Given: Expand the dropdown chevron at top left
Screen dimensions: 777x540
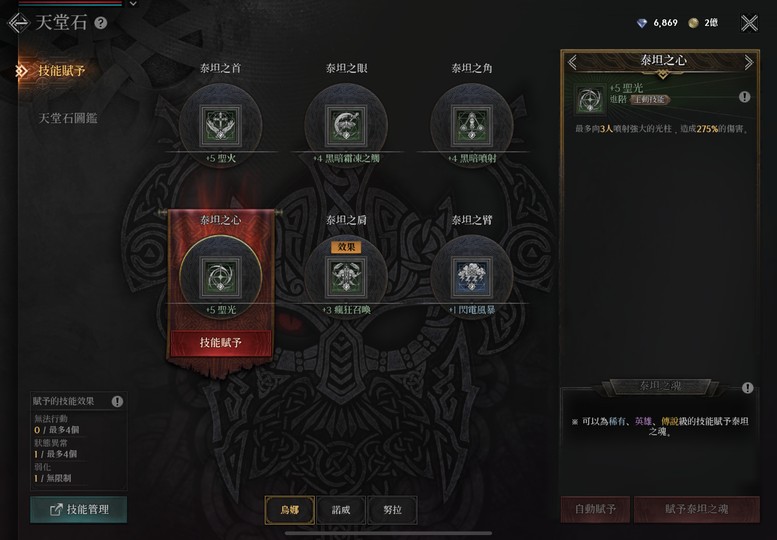Looking at the screenshot, I should pyautogui.click(x=133, y=3).
